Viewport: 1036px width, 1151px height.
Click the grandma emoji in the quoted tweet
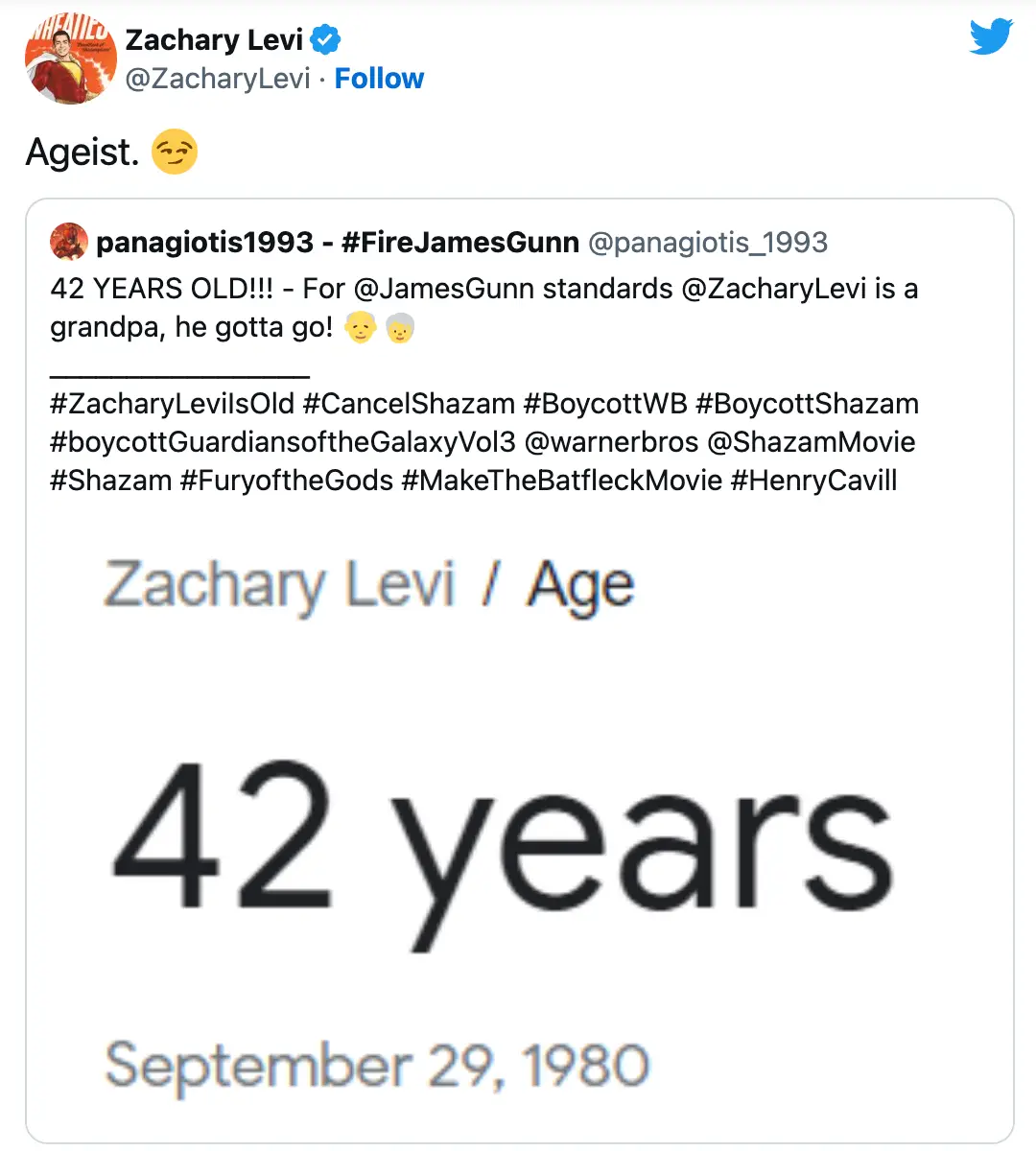(x=398, y=329)
